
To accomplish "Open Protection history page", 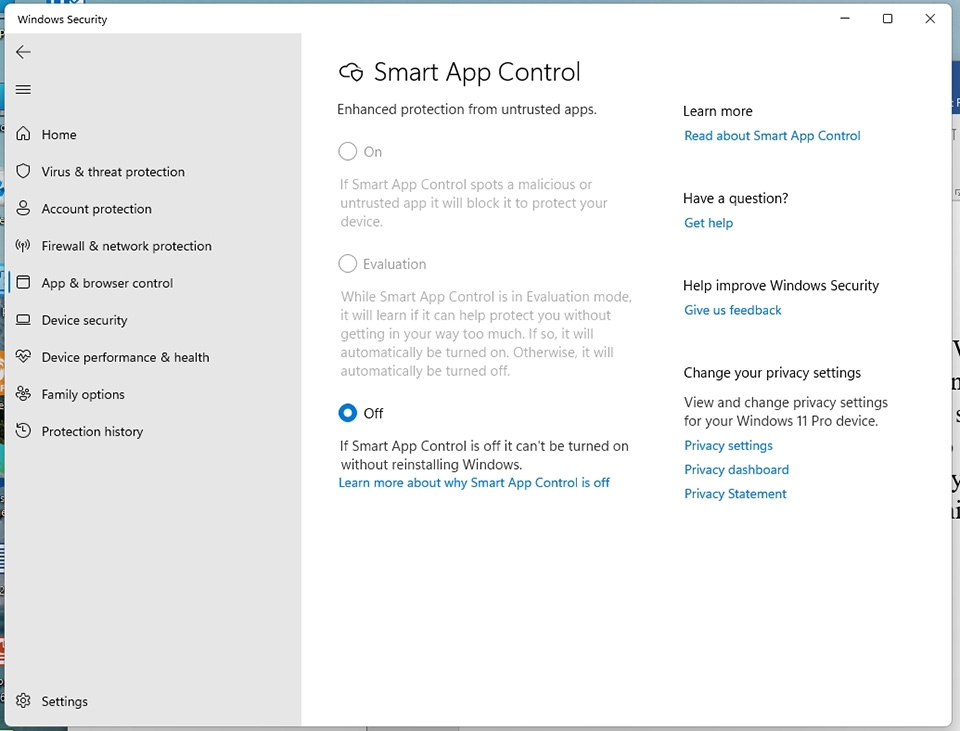I will pyautogui.click(x=92, y=432).
